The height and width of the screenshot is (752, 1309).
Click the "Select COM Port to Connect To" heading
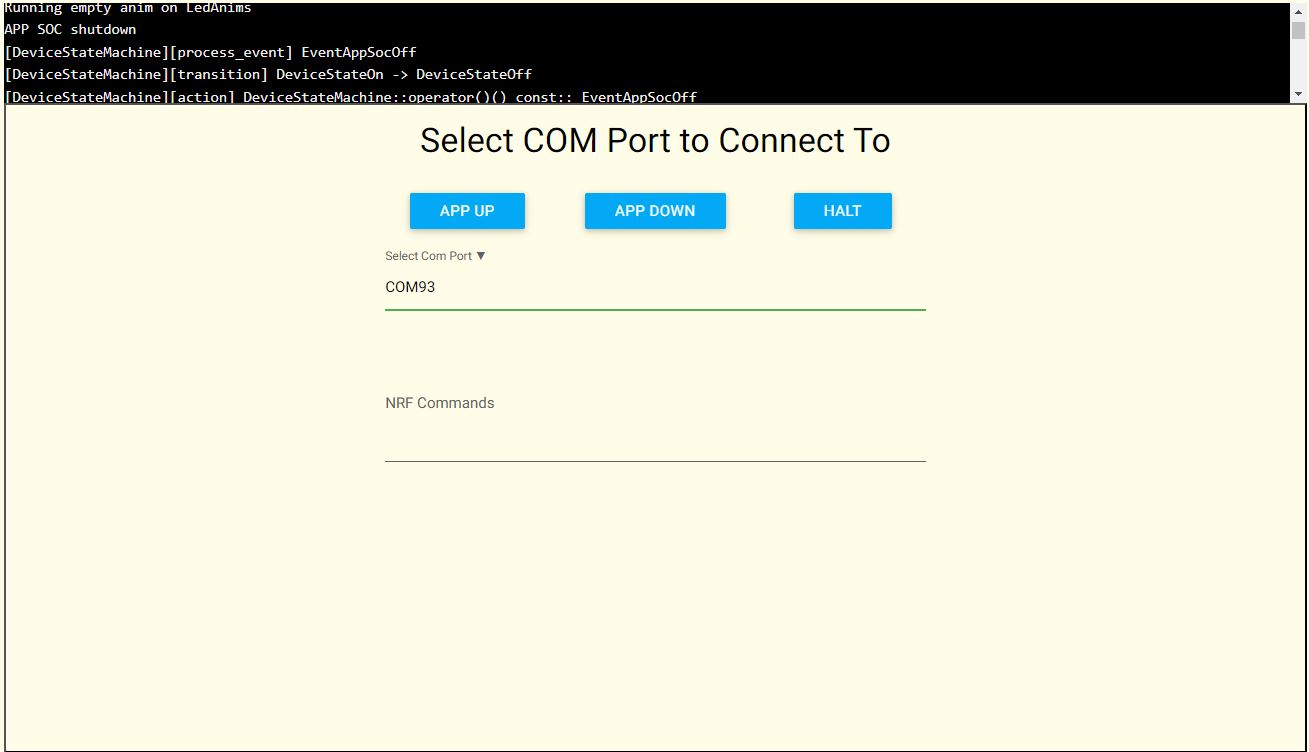(x=655, y=141)
